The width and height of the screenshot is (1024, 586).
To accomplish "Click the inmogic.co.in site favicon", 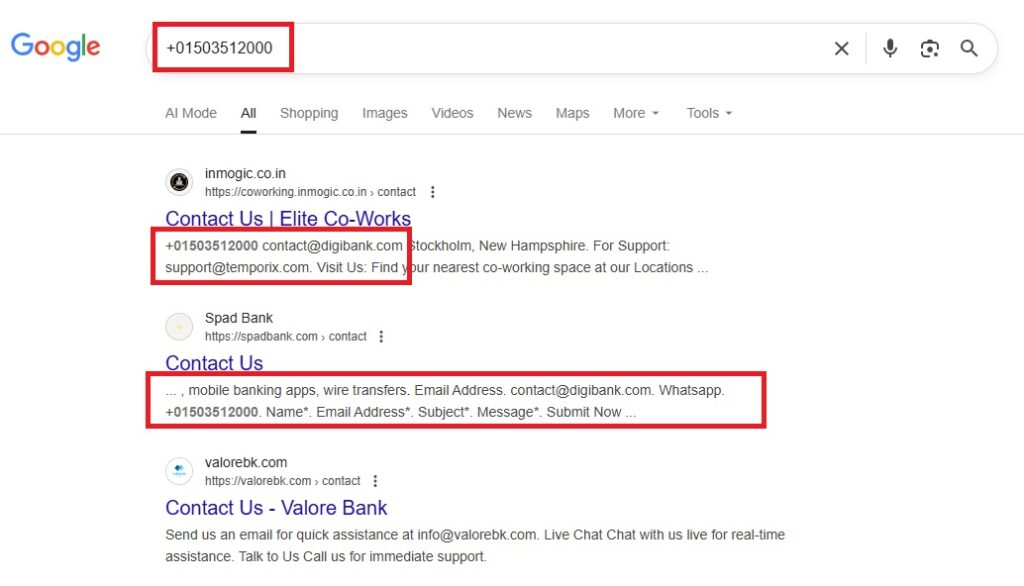I will click(179, 182).
